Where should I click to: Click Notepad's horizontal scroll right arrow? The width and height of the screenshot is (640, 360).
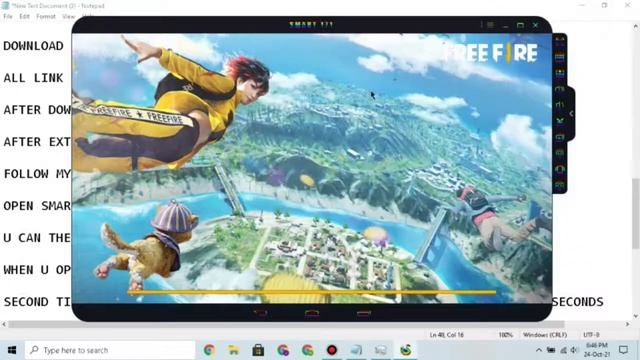coord(628,324)
